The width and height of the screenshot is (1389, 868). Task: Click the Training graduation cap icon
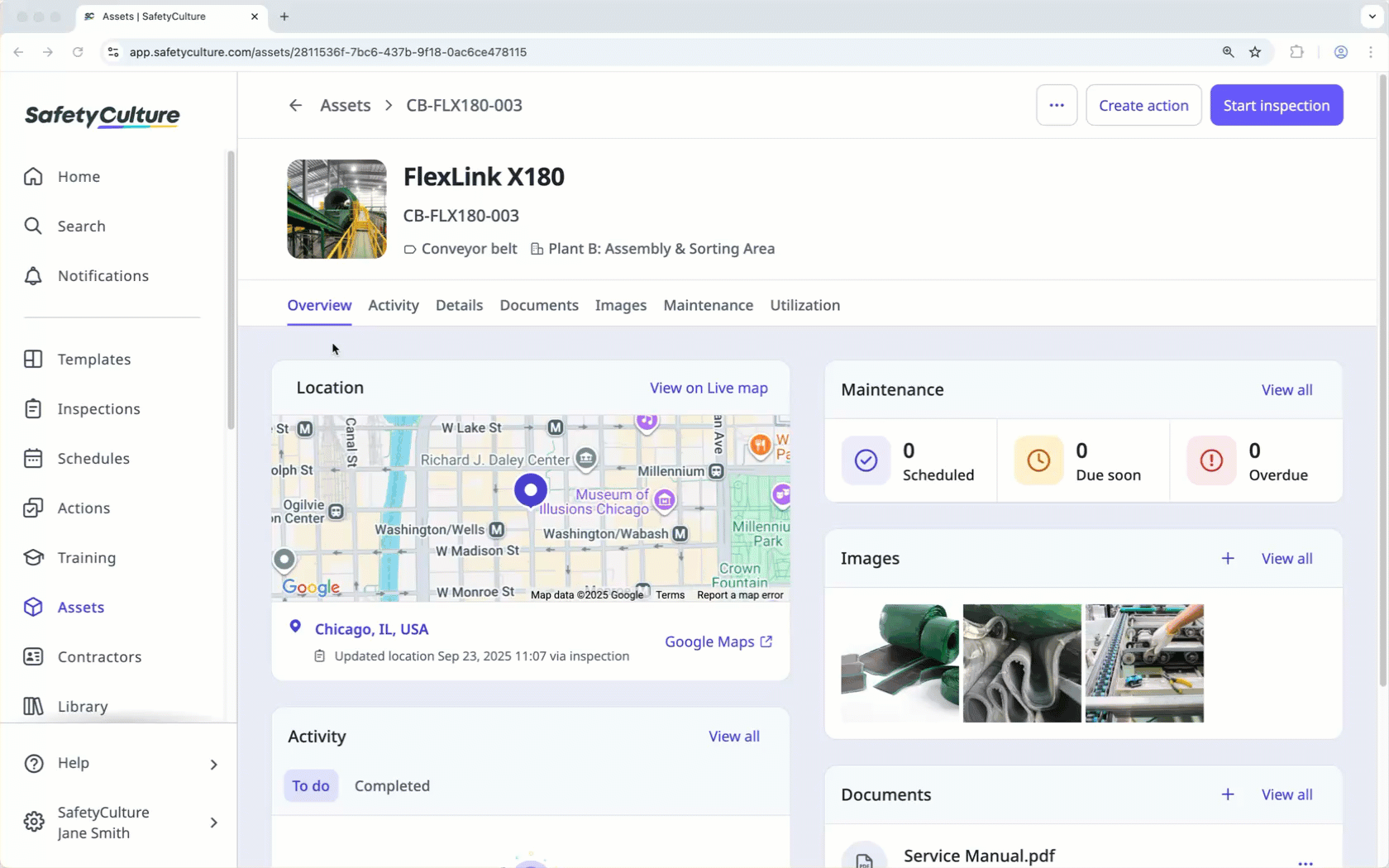pos(33,557)
